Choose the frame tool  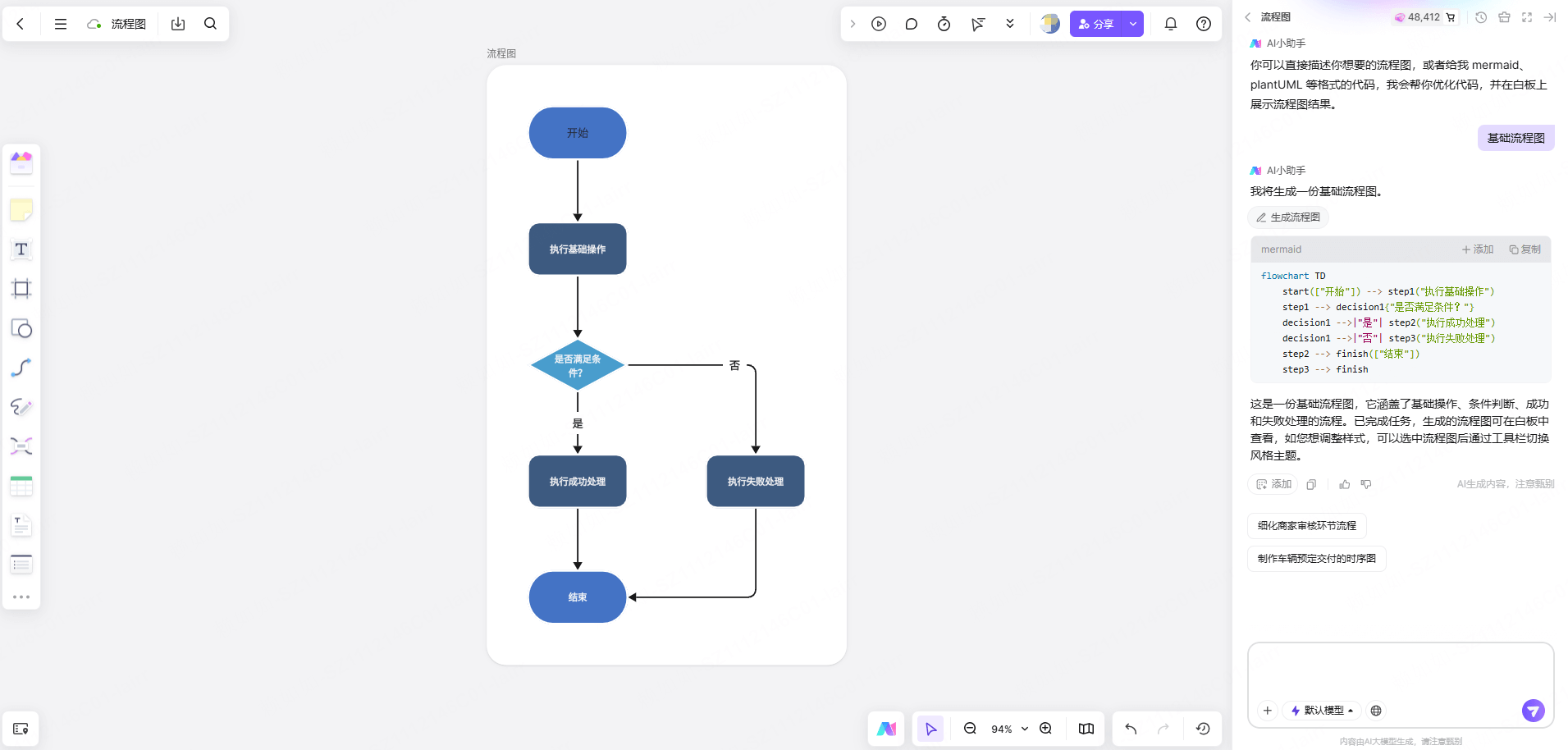(x=21, y=289)
